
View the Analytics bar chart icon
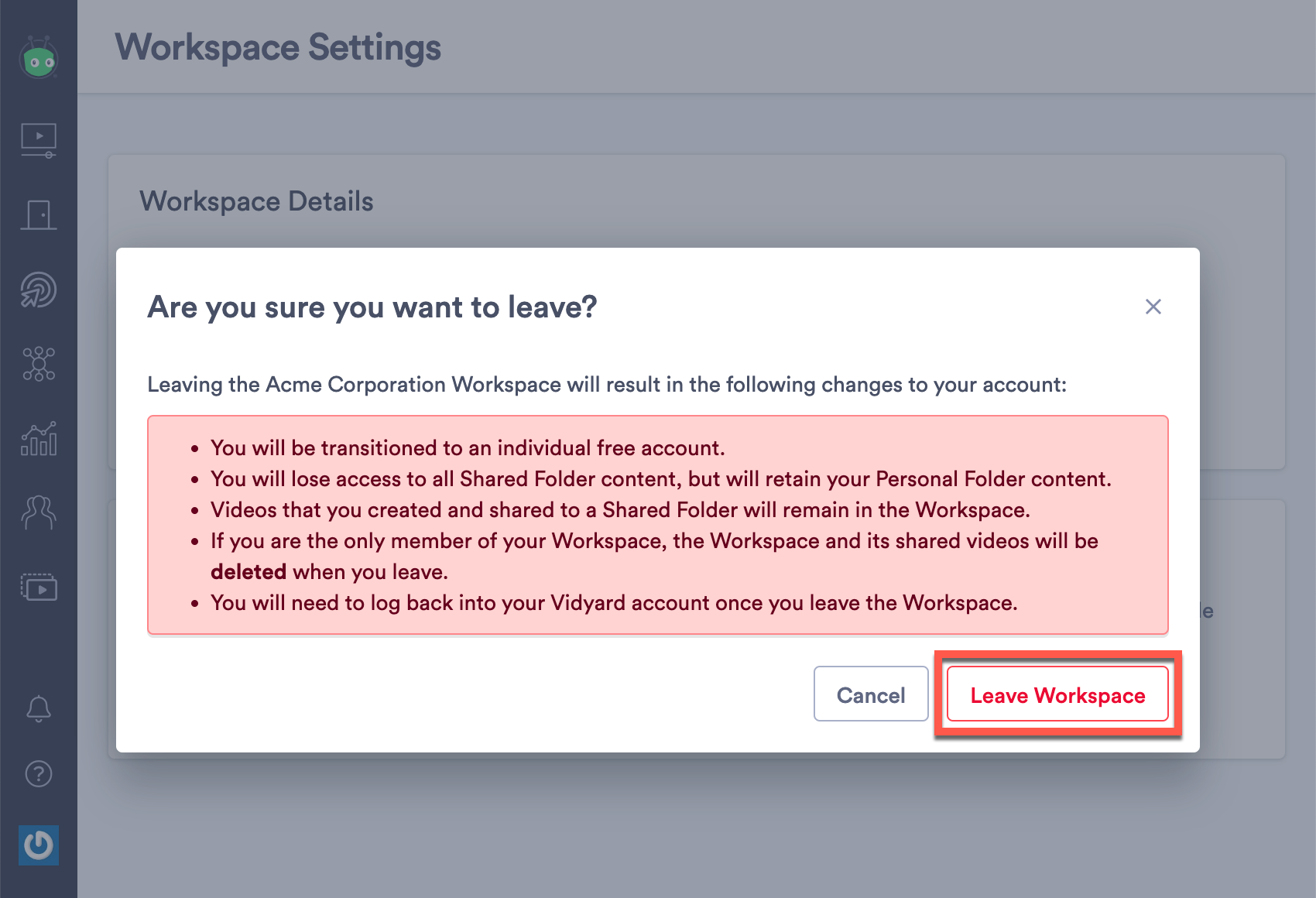click(x=38, y=439)
